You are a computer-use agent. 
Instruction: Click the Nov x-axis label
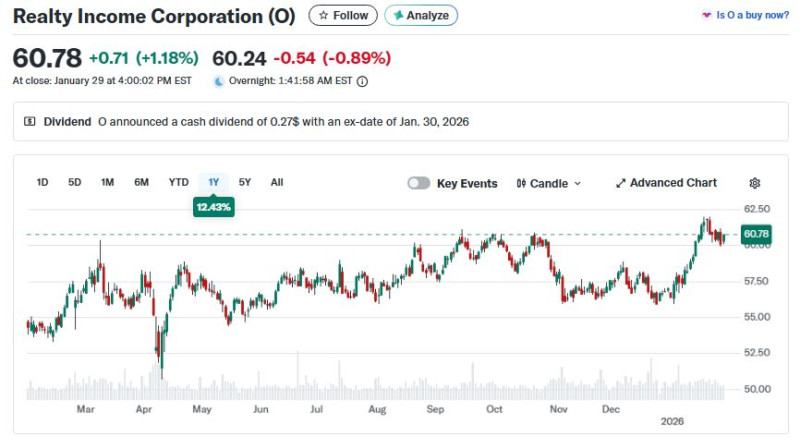558,409
